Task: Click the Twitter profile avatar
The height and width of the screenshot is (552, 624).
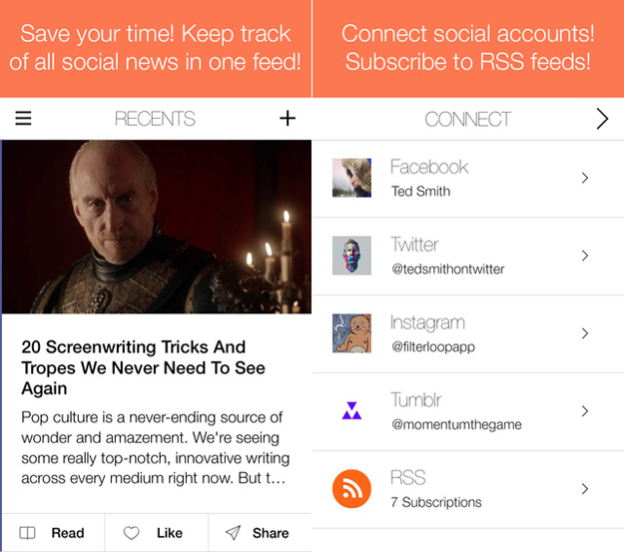Action: pos(352,256)
